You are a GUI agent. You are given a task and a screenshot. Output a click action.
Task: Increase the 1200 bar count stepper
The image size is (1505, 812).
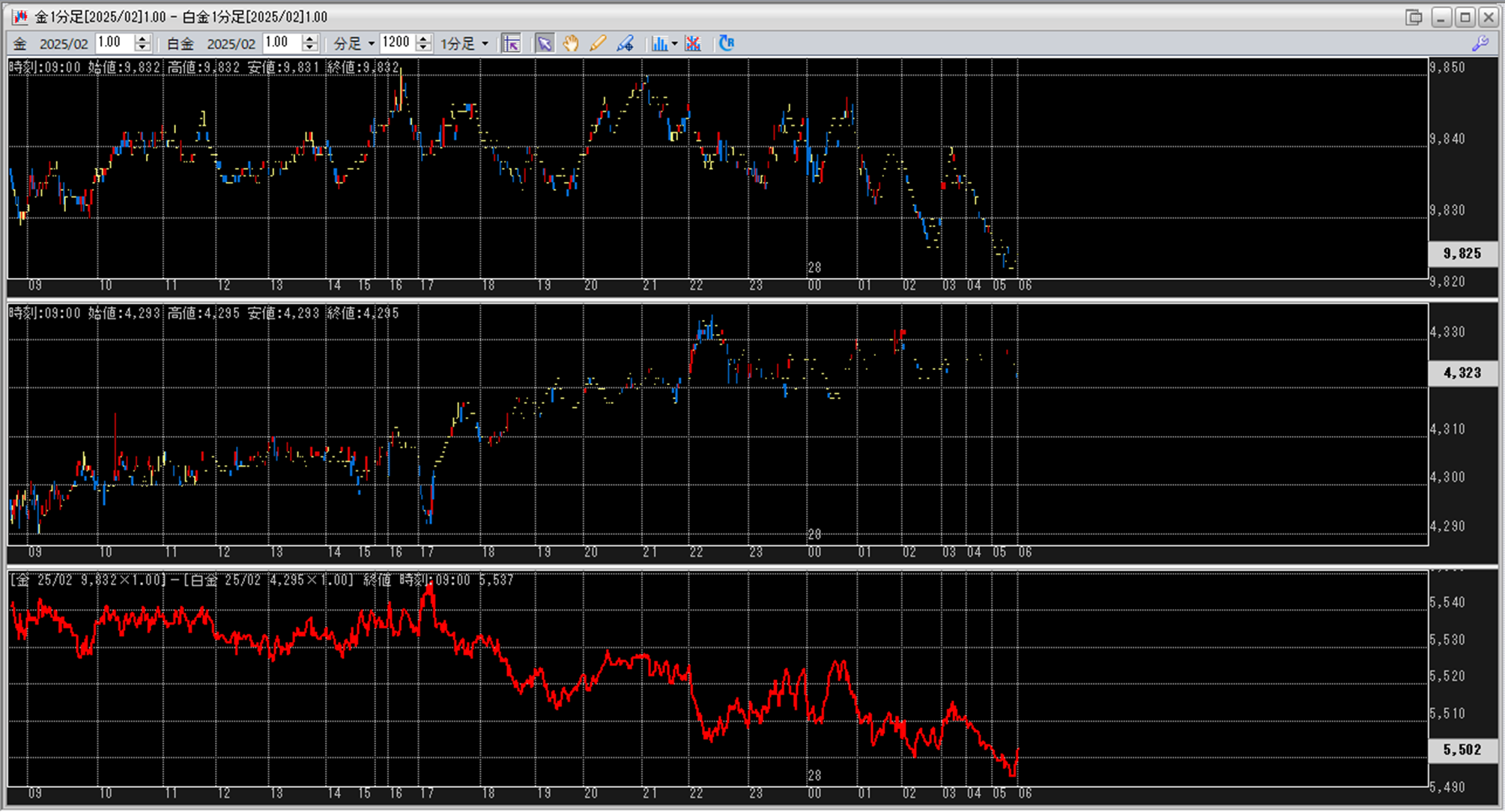pyautogui.click(x=424, y=39)
